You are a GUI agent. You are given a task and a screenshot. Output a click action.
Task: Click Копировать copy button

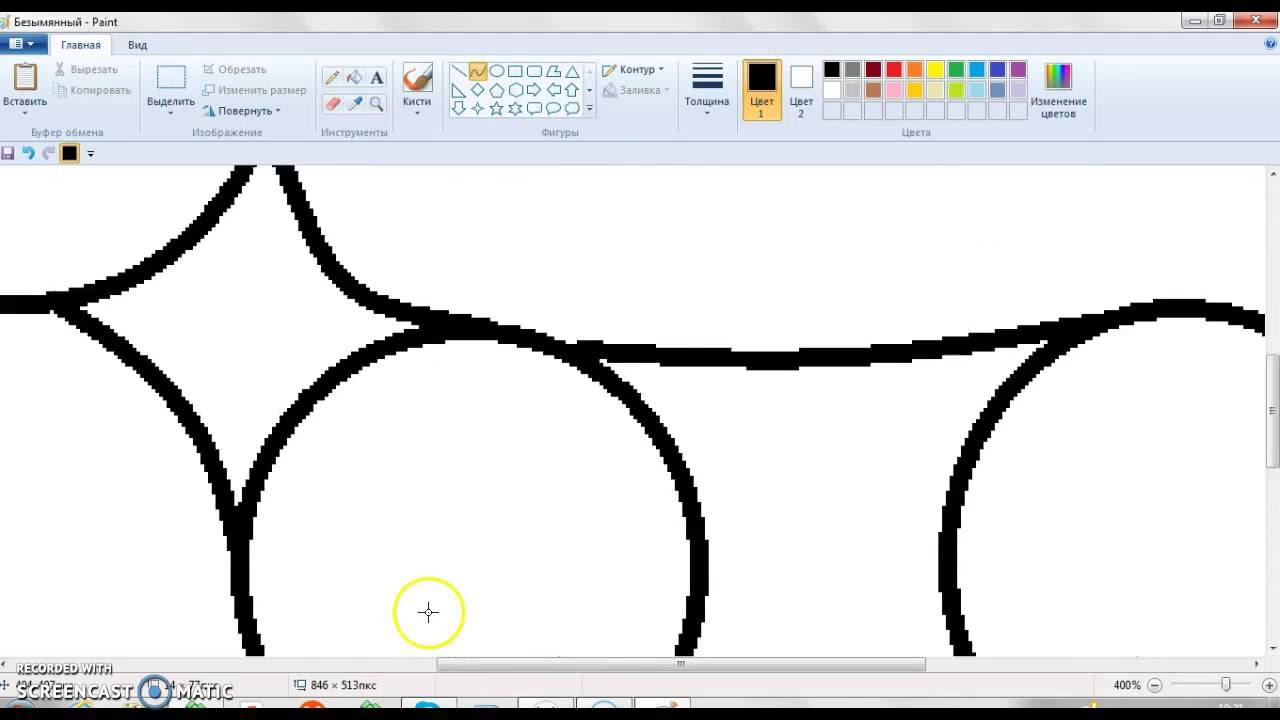(91, 90)
